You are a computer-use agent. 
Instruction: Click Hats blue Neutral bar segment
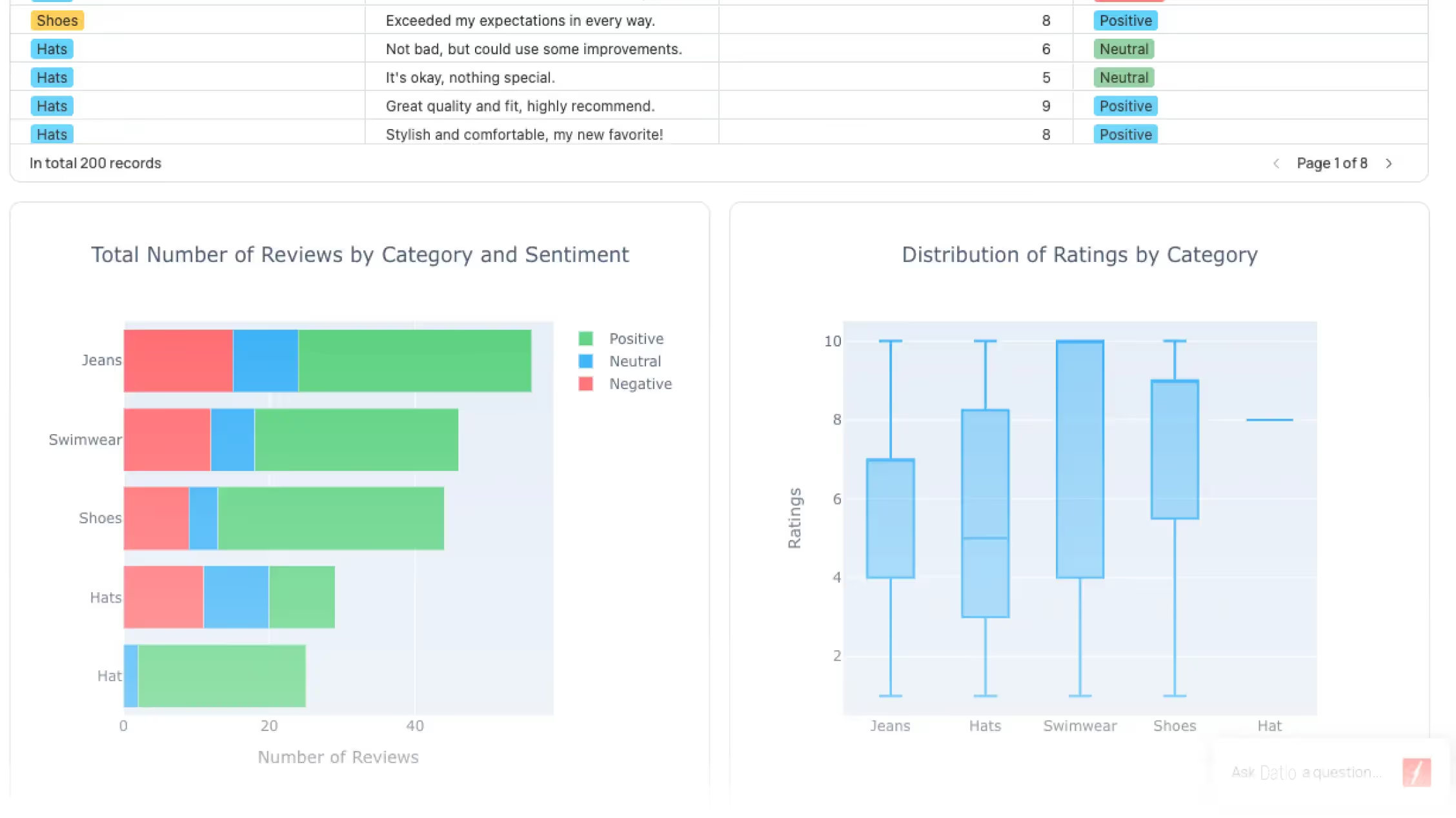pyautogui.click(x=236, y=597)
